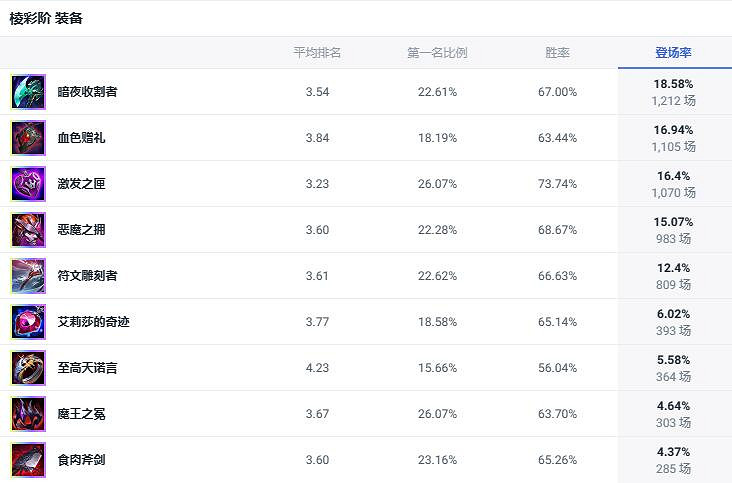Click the 18.58% pick rate cell
732x483 pixels.
point(673,84)
